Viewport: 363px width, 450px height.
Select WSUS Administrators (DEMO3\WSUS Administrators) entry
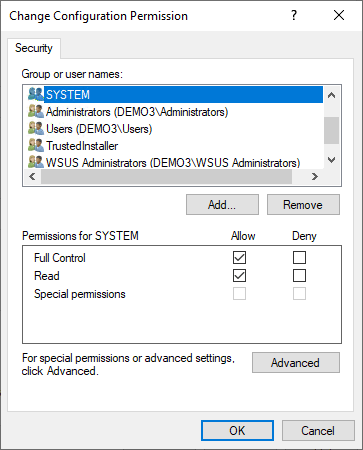point(173,163)
